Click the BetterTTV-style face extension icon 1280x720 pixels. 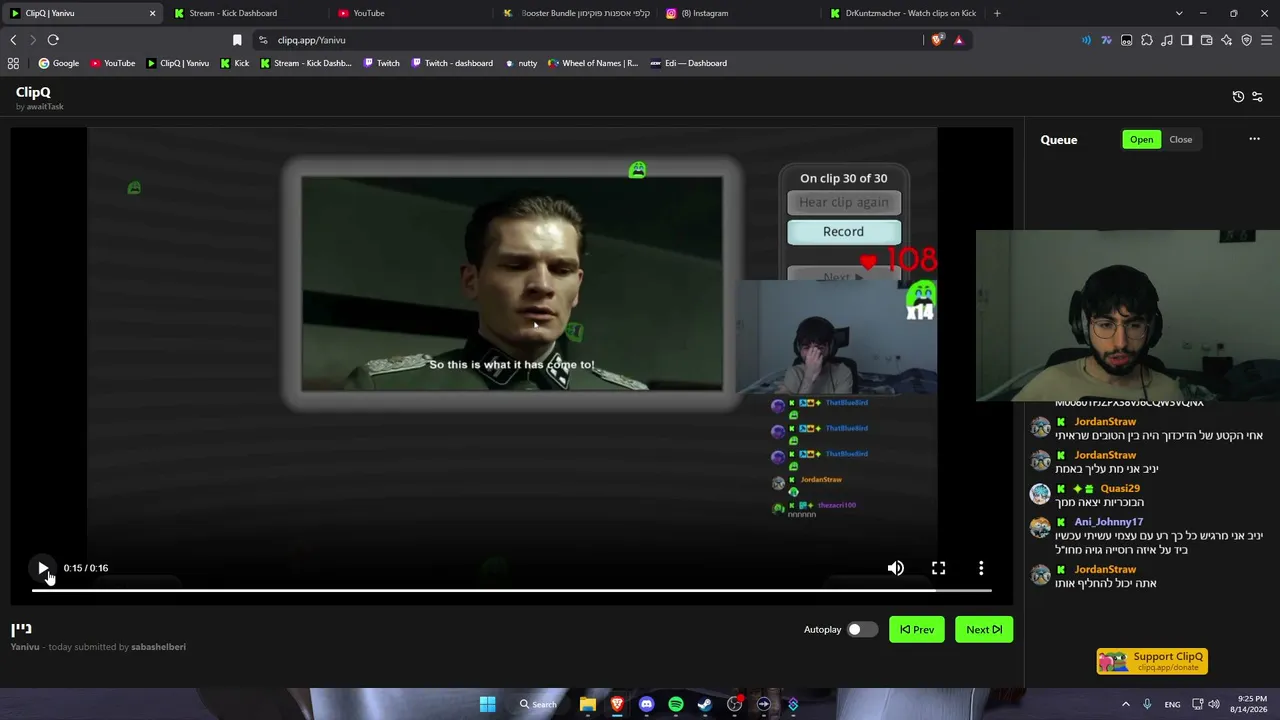1126,40
